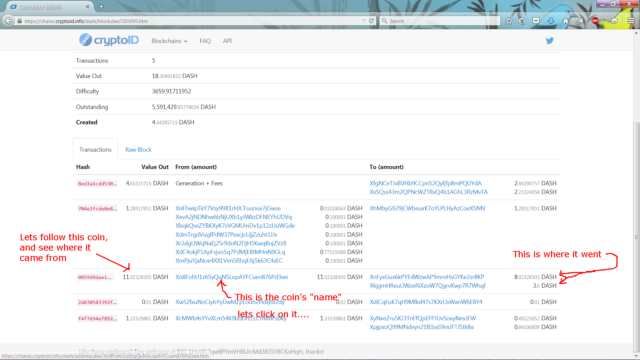The width and height of the screenshot is (640, 360).
Task: Open transaction hash 8ed3a1cdd530
Action: (x=97, y=184)
